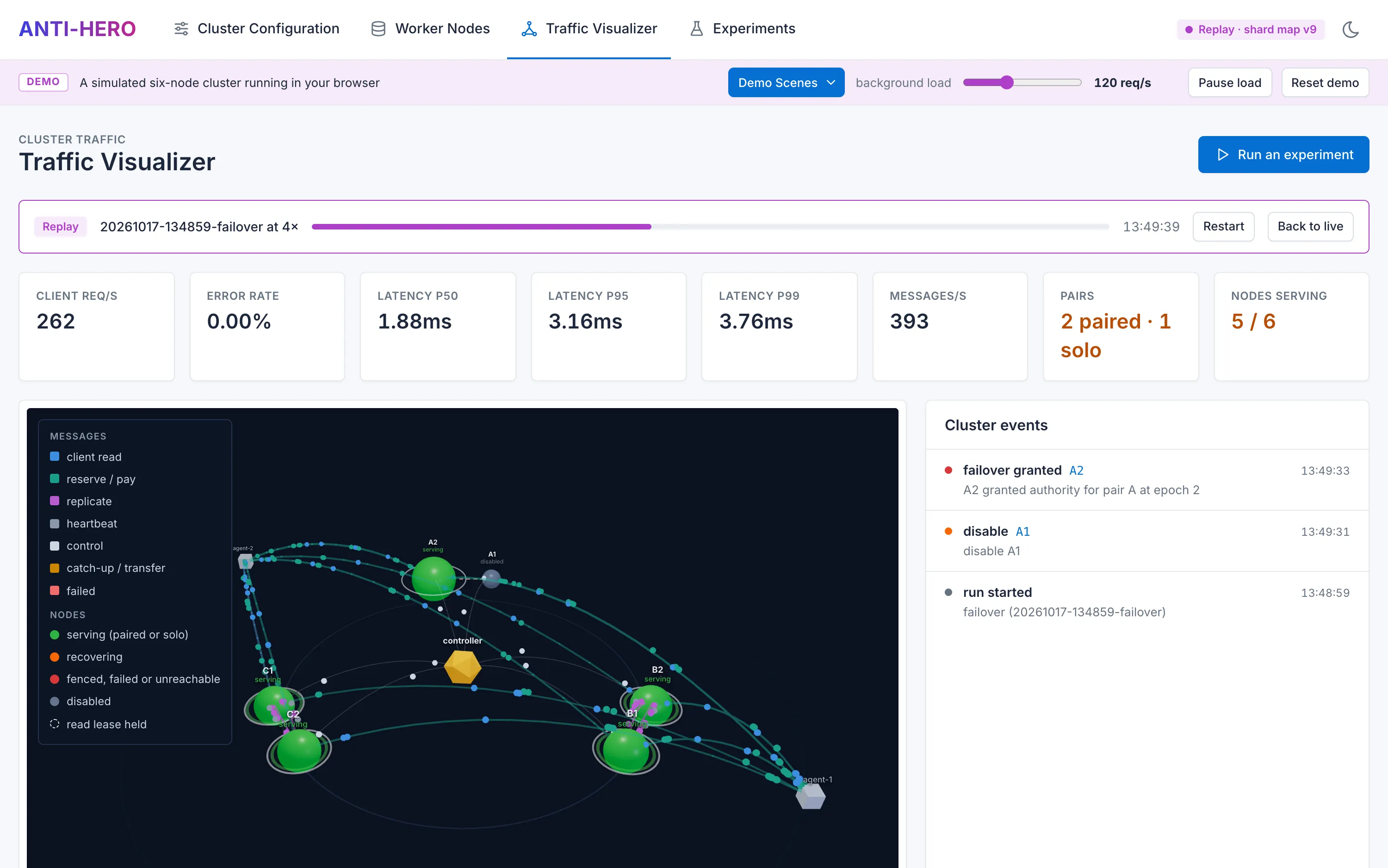
Task: Open the Demo Scenes dropdown
Action: coord(786,83)
